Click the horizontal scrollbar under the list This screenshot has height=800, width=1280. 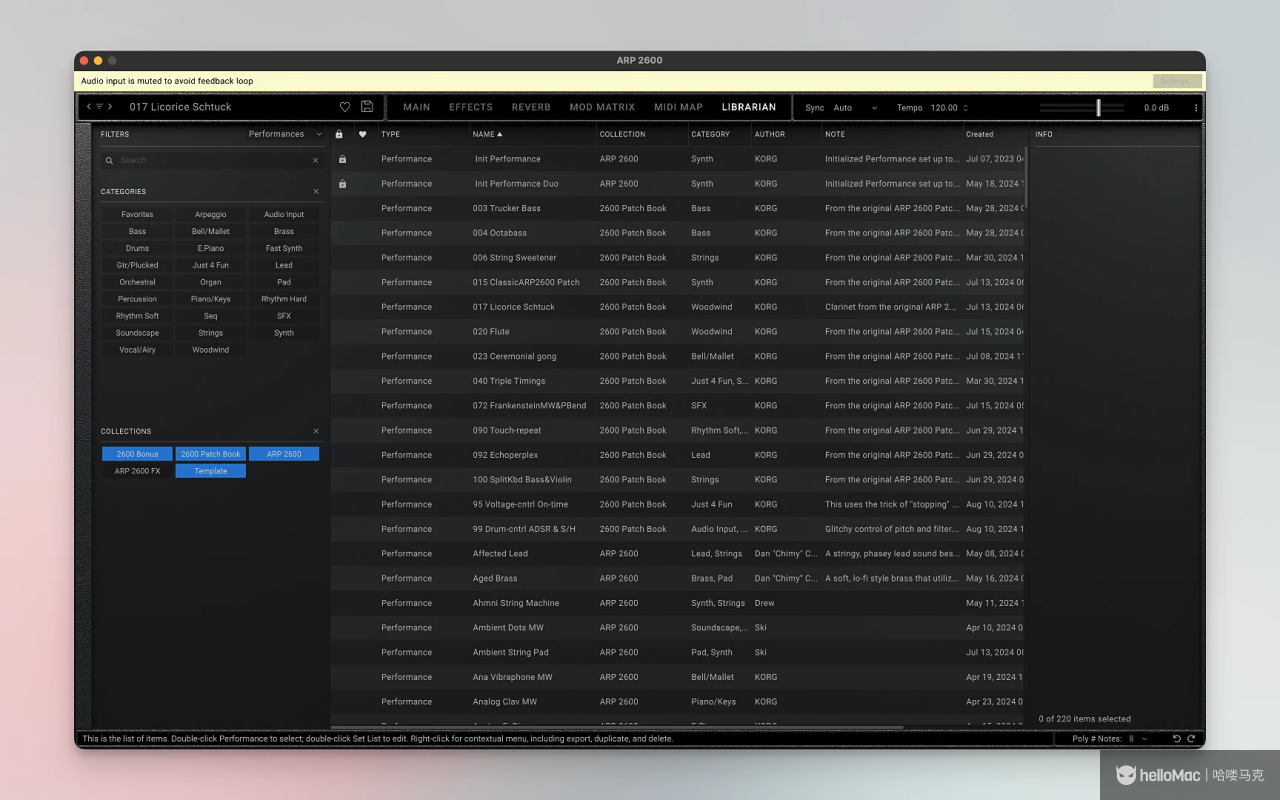[x=617, y=727]
